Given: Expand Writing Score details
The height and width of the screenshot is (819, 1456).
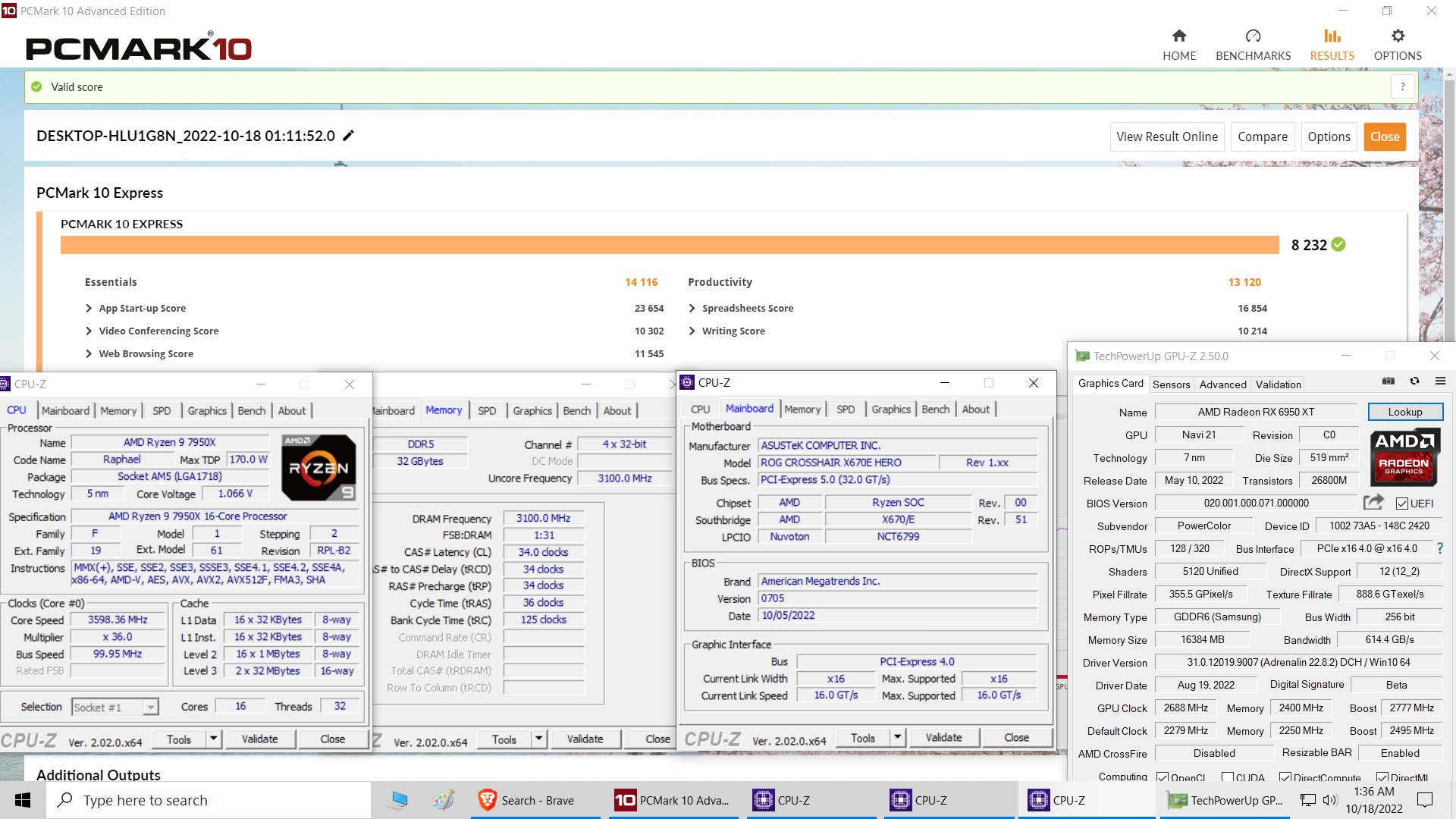Looking at the screenshot, I should coord(692,331).
